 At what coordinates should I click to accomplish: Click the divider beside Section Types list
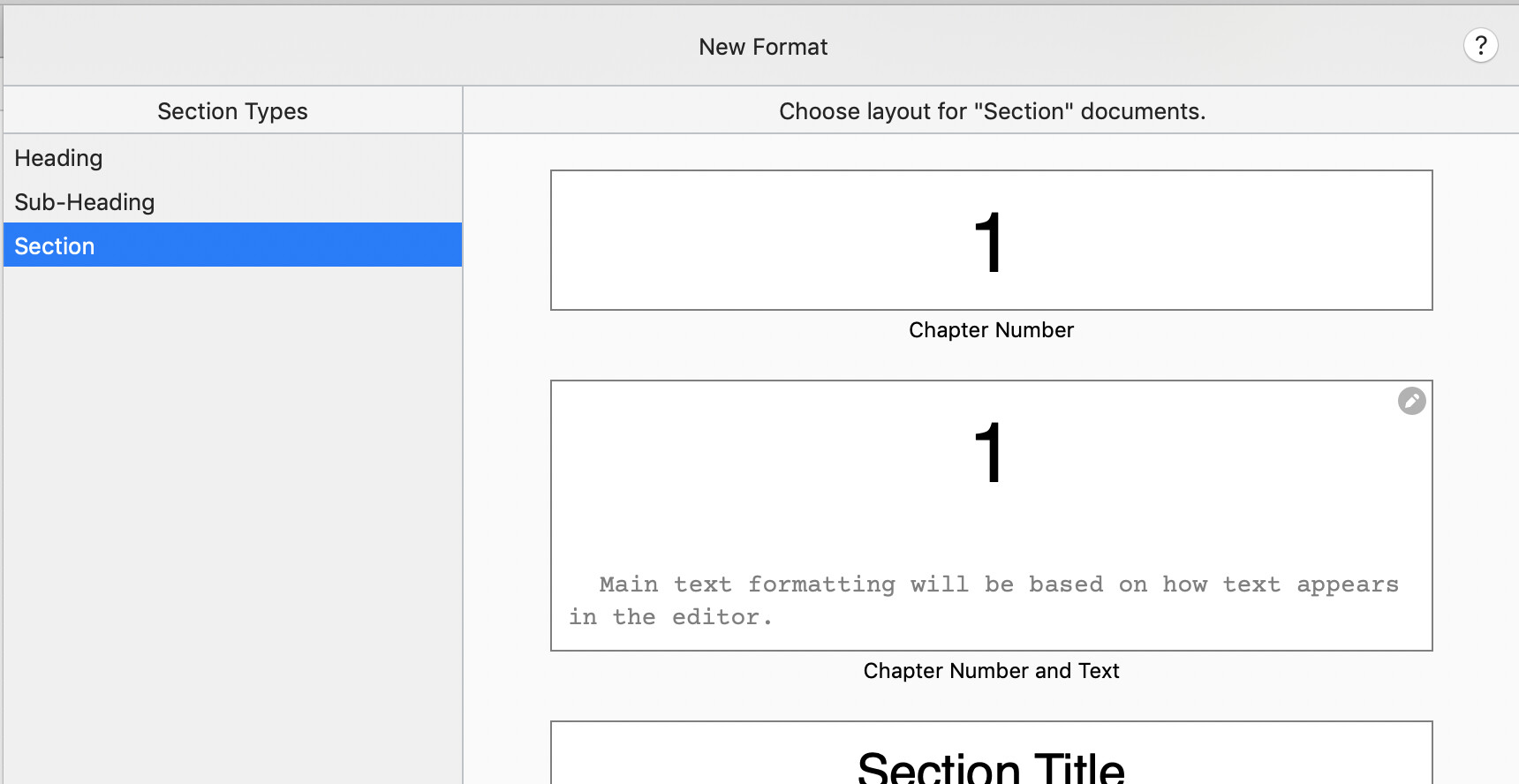(x=463, y=434)
